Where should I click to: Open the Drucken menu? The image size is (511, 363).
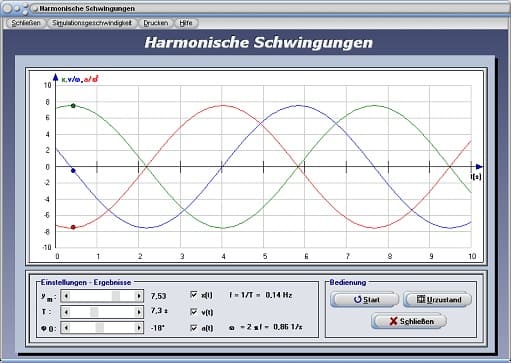[155, 23]
